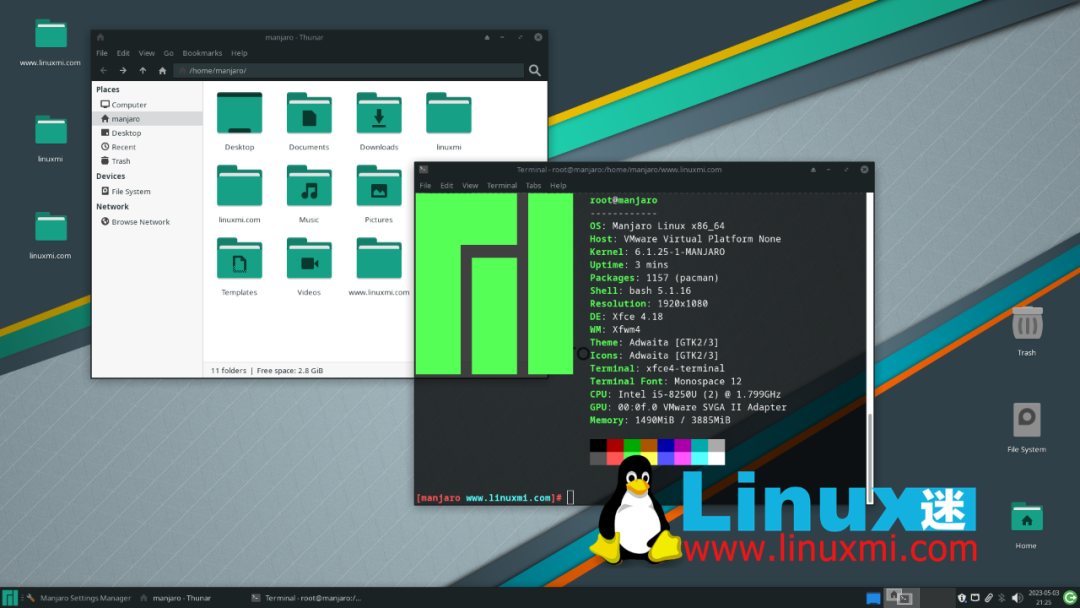Click the Home folder desktop icon
This screenshot has width=1080, height=608.
tap(1026, 518)
